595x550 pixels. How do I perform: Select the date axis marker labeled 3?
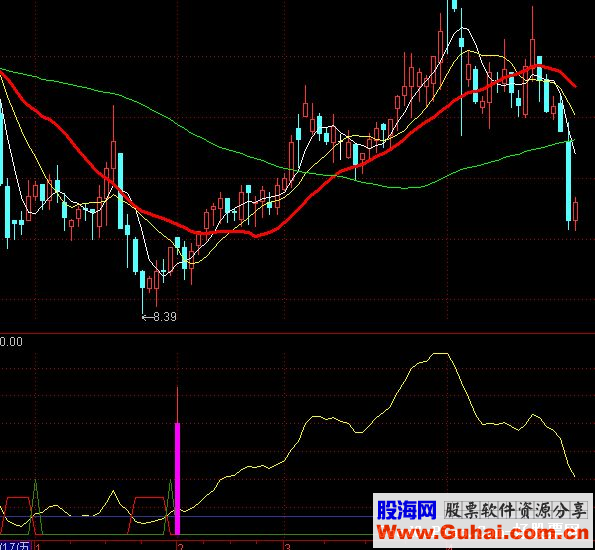click(288, 547)
